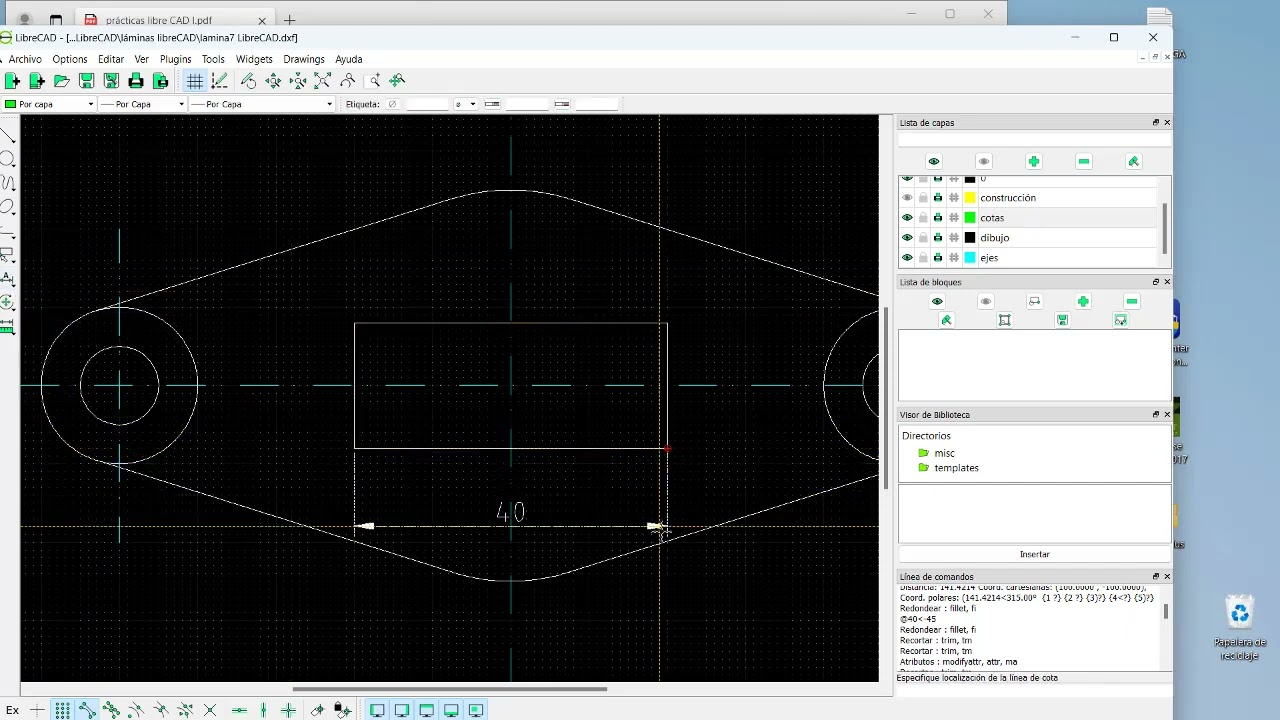Open the line width 'Por Capa' dropdown
This screenshot has height=720, width=1280.
(x=143, y=104)
